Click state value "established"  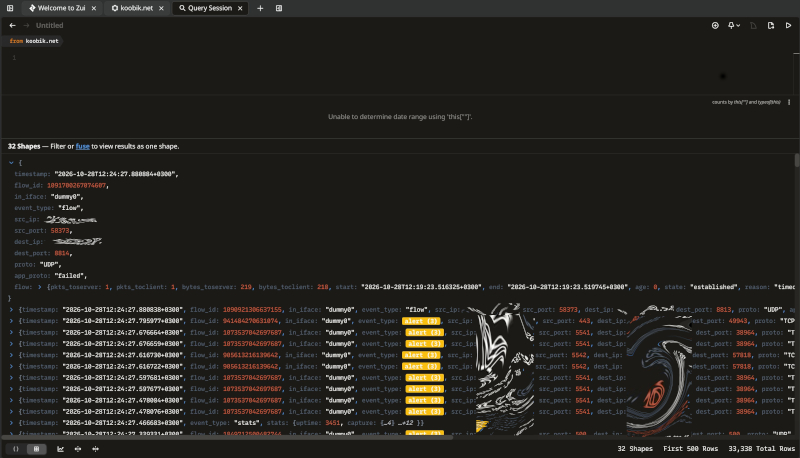tap(713, 287)
